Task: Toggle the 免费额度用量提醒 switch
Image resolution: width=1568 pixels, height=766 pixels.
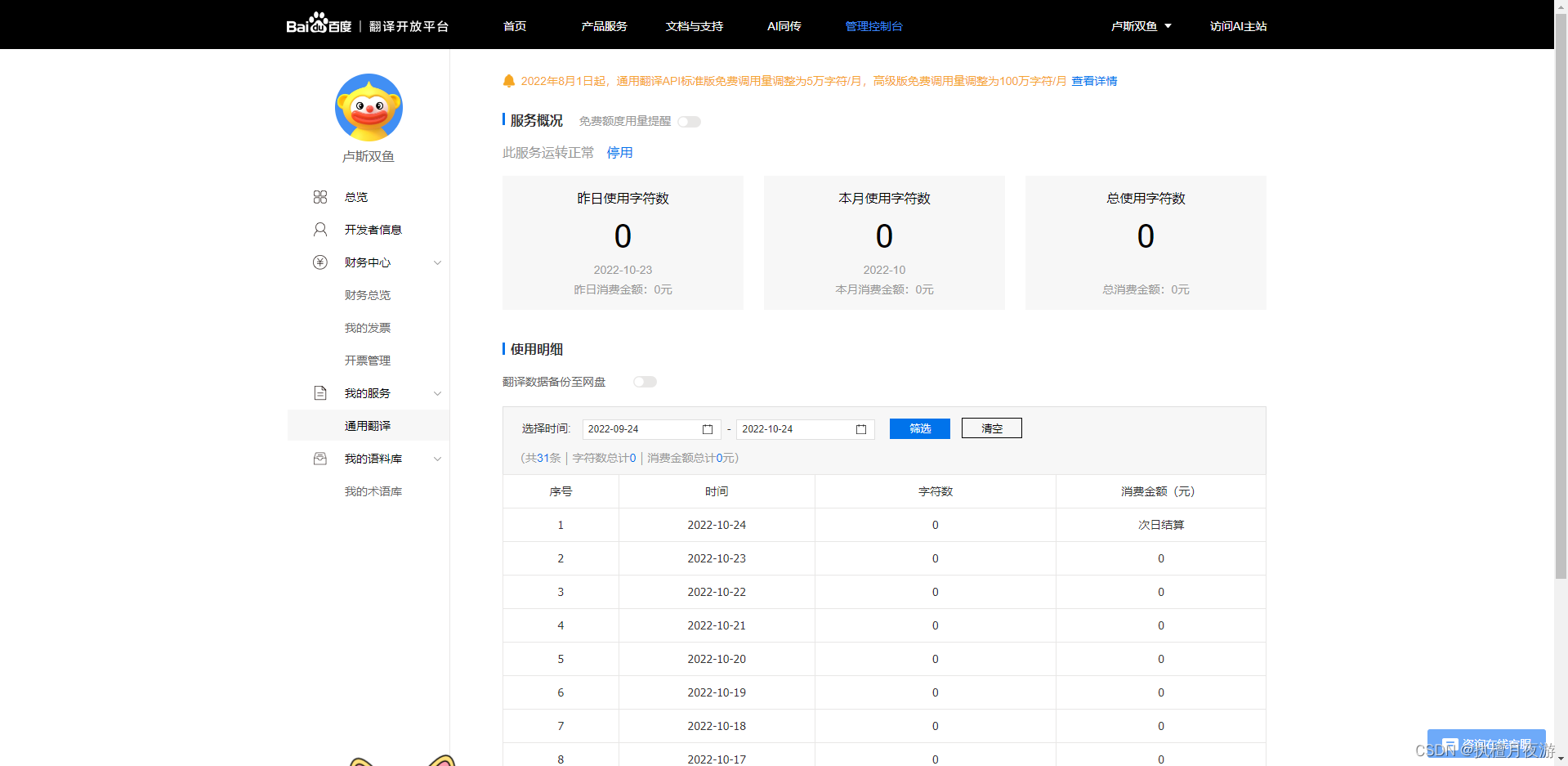Action: point(690,122)
